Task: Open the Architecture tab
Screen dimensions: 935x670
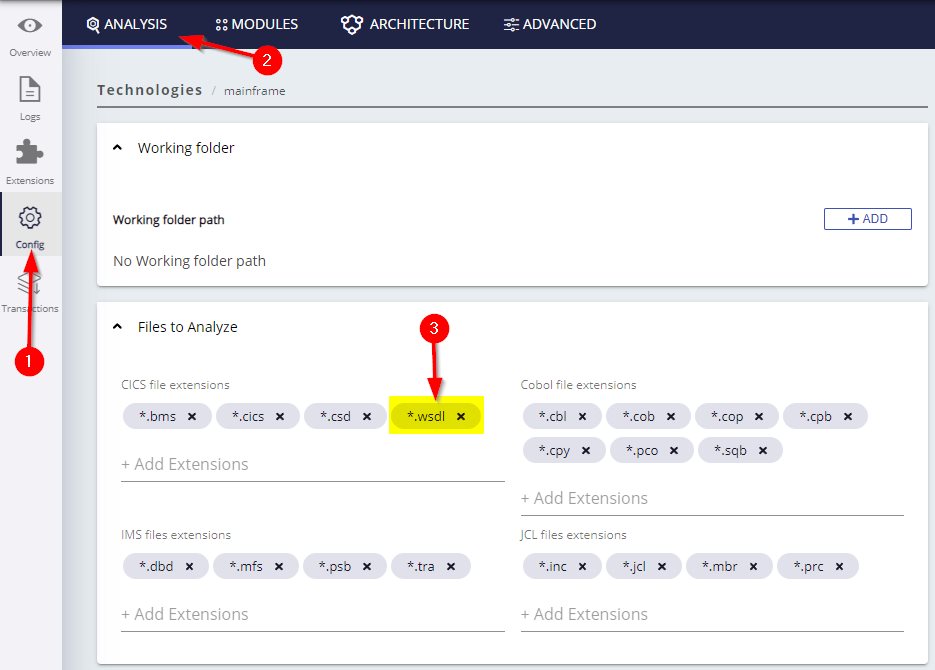Action: (x=405, y=24)
